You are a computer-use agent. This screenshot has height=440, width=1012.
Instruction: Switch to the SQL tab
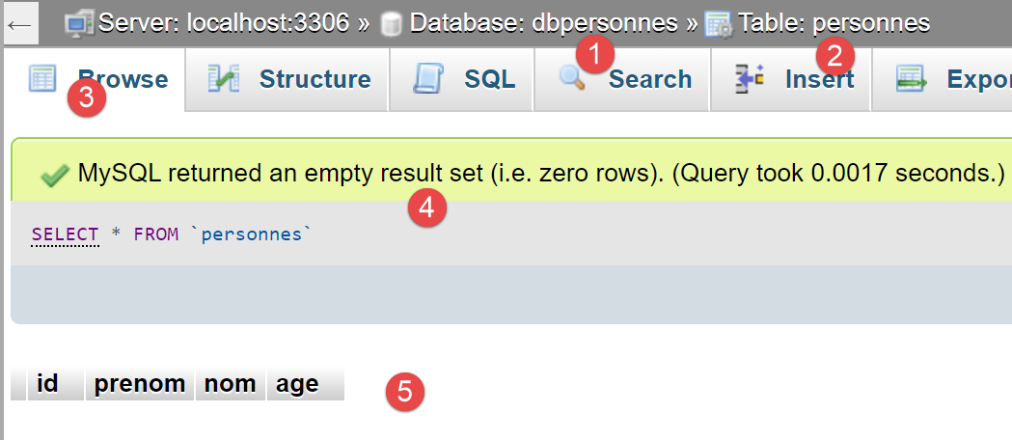(489, 79)
